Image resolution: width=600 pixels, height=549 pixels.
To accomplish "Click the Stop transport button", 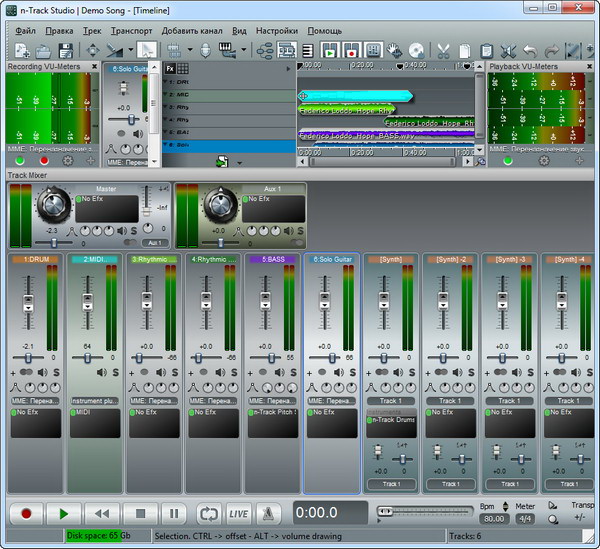I will [x=140, y=513].
